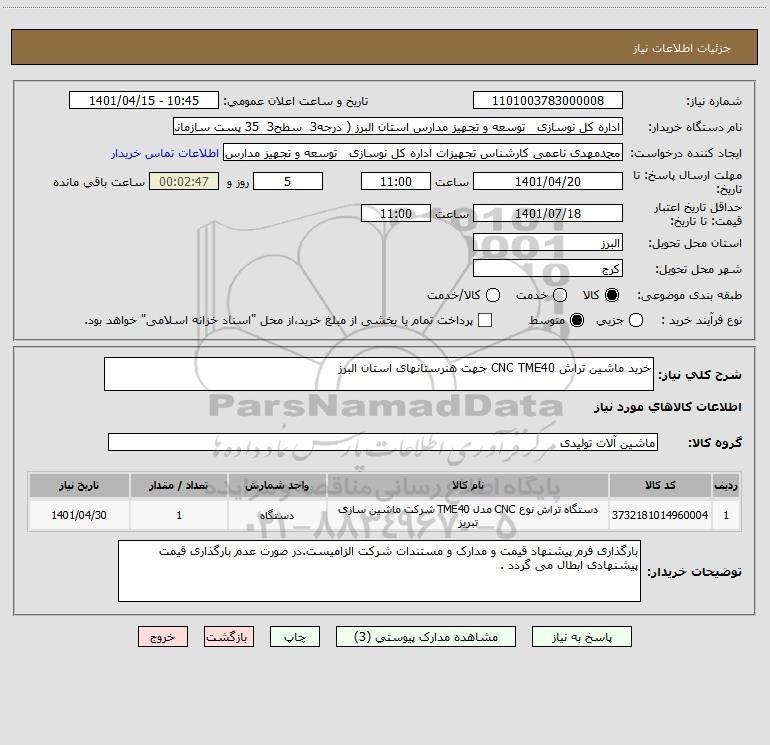Open مشاهده مدارک پیوستی (3) button
This screenshot has height=745, width=770.
[x=425, y=637]
